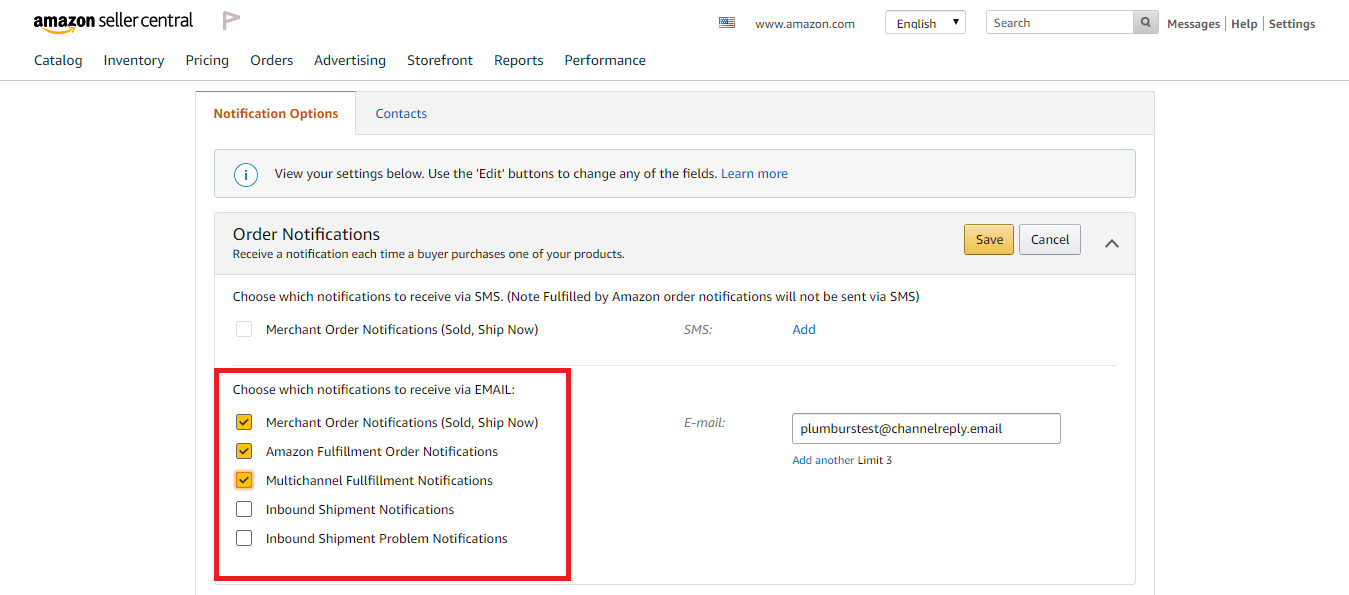Open the Storefront menu
Screen dimensions: 1349x595
point(440,60)
